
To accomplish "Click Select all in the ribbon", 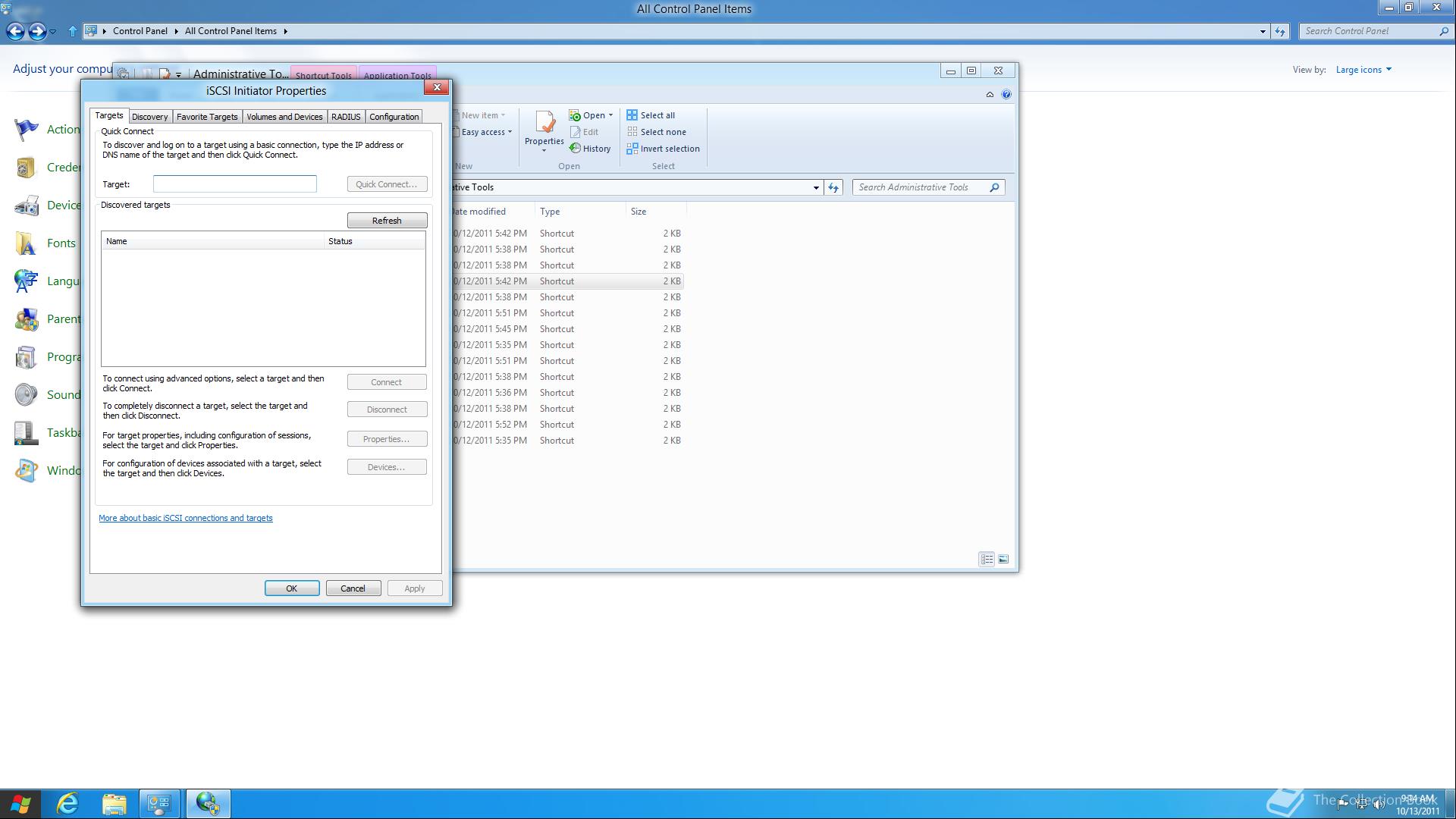I will pyautogui.click(x=651, y=115).
